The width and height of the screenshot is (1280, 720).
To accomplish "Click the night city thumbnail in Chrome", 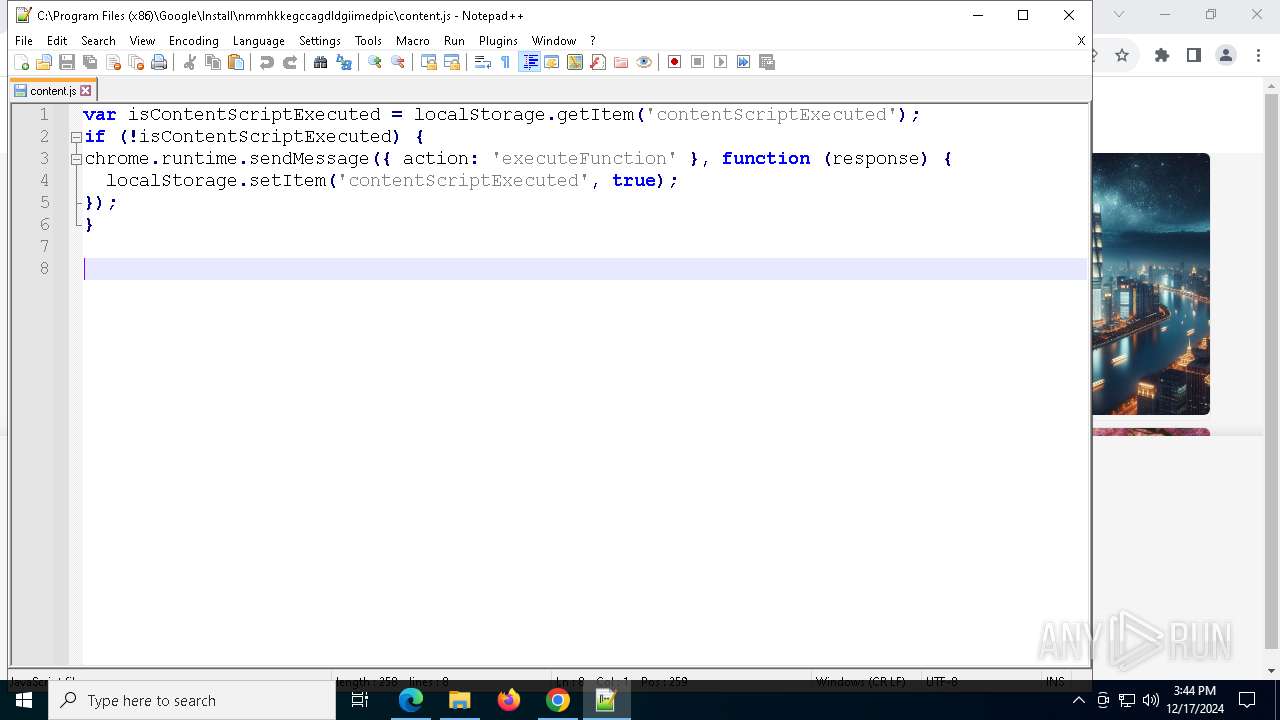I will tap(1151, 284).
